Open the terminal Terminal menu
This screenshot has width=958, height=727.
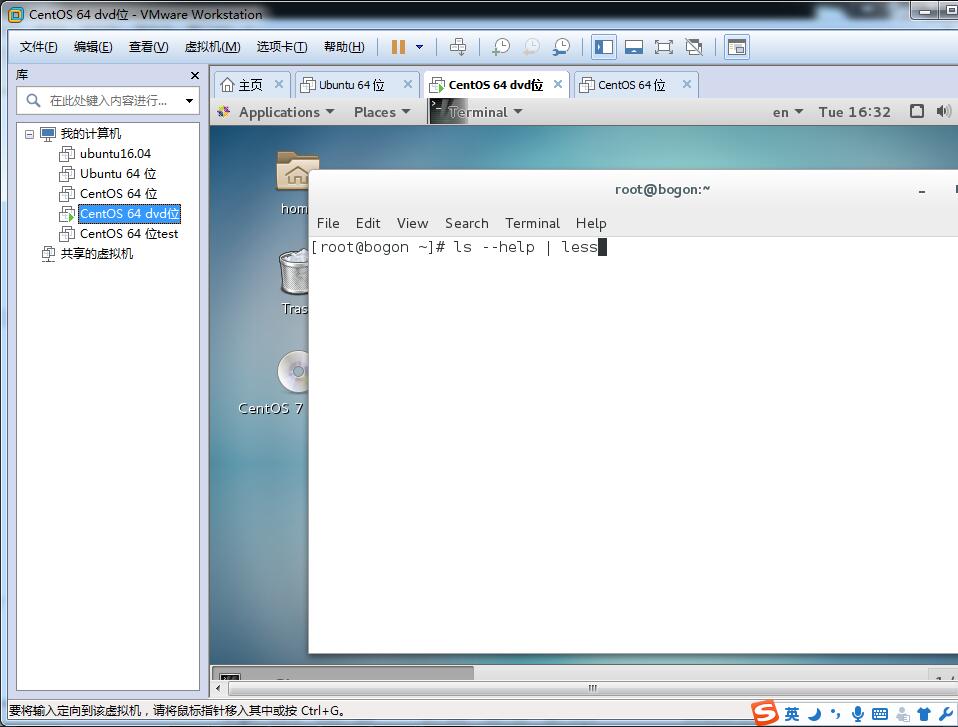click(x=532, y=224)
